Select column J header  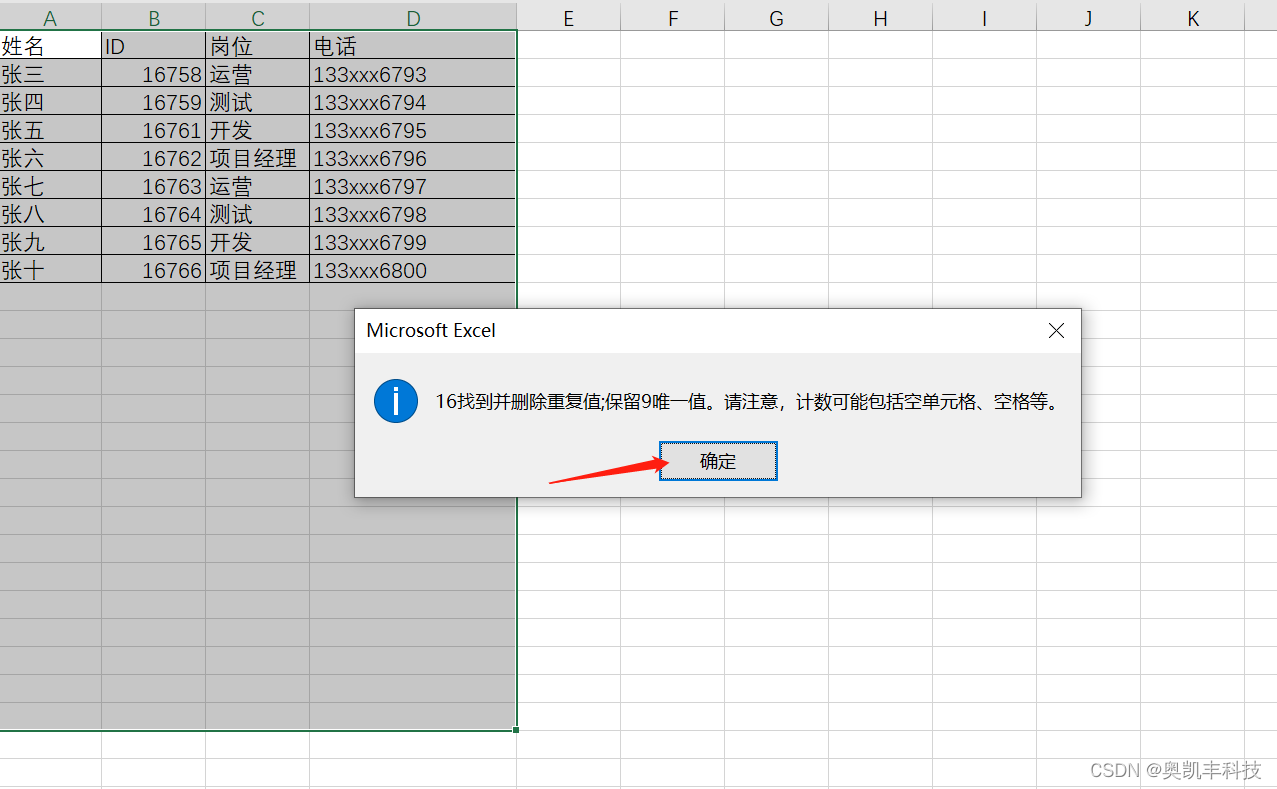pos(1088,18)
